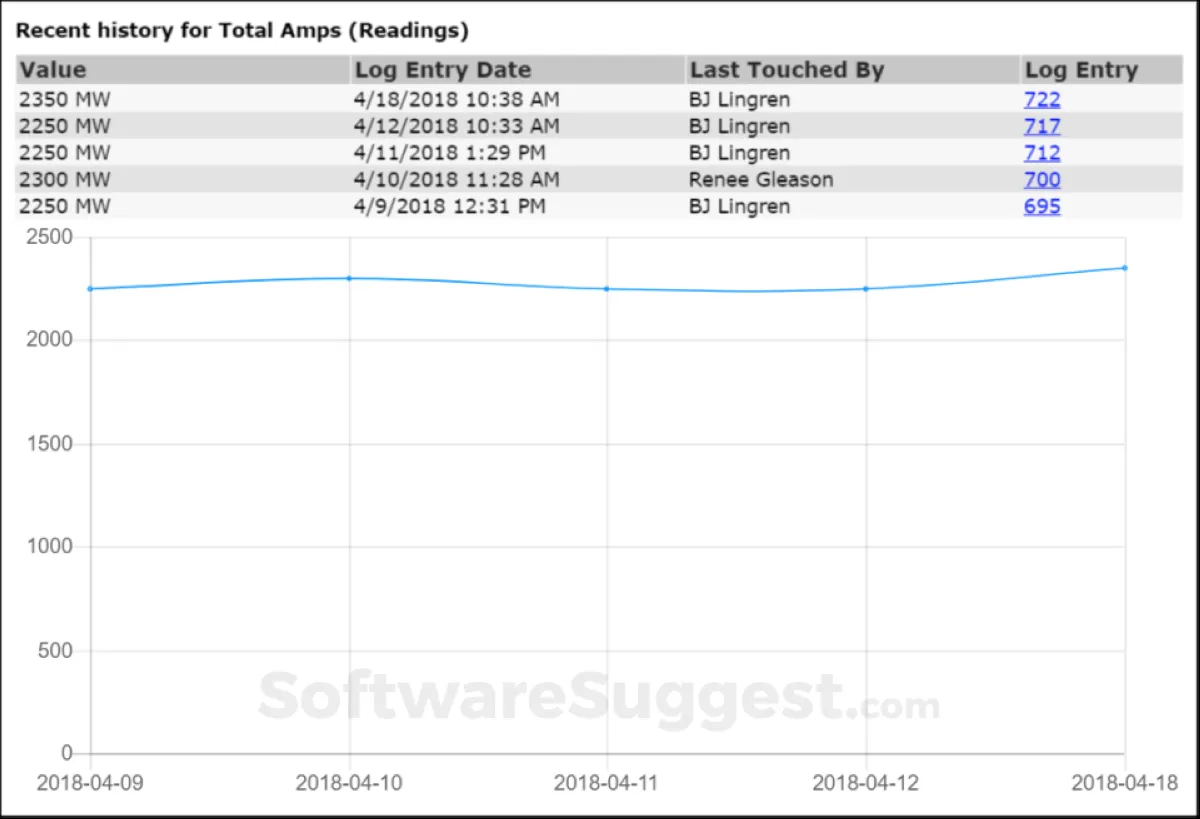Follow the log entry 695 link
The image size is (1200, 819).
click(1041, 207)
